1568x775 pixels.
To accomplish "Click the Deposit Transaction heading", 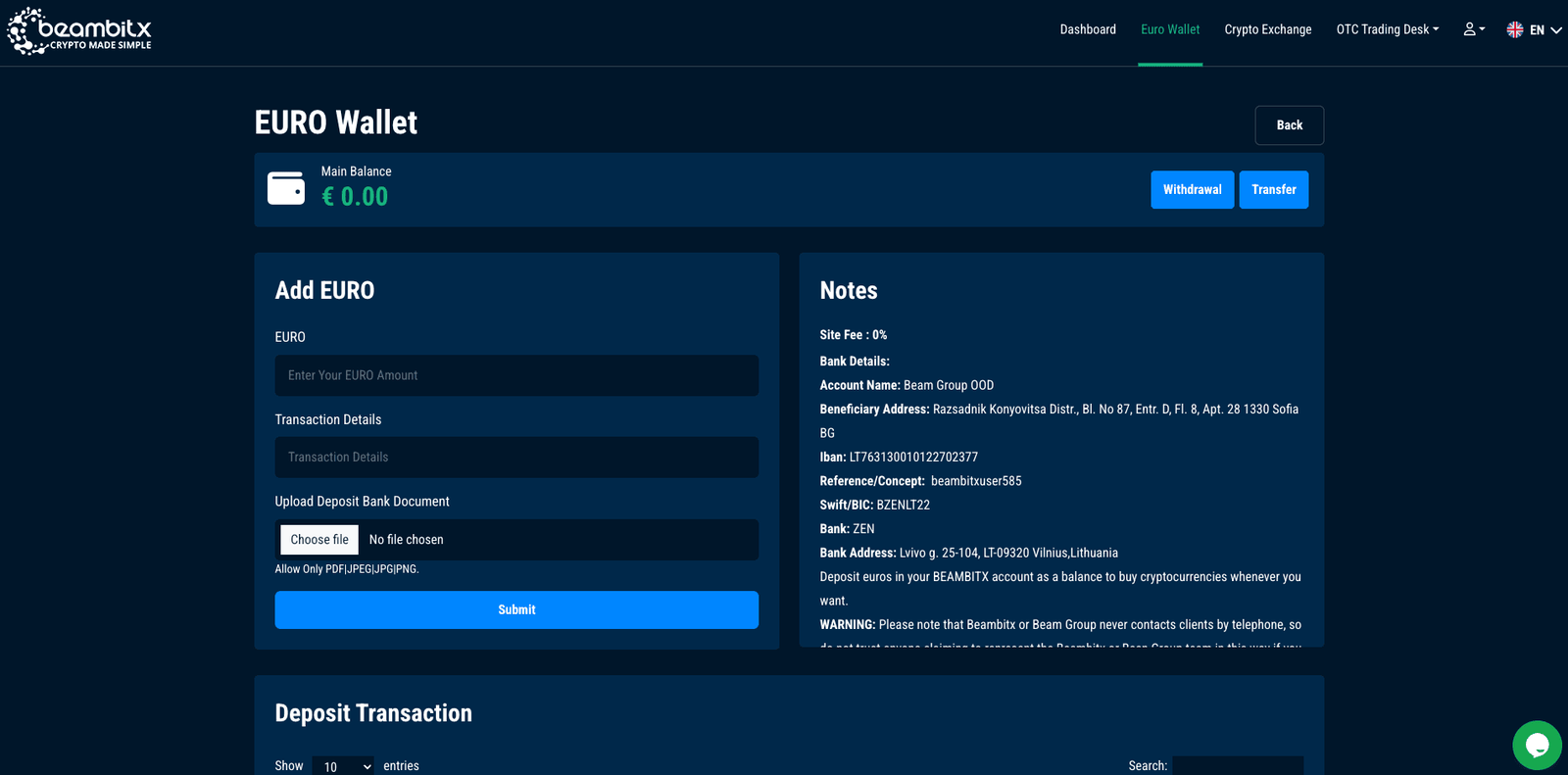I will (373, 713).
